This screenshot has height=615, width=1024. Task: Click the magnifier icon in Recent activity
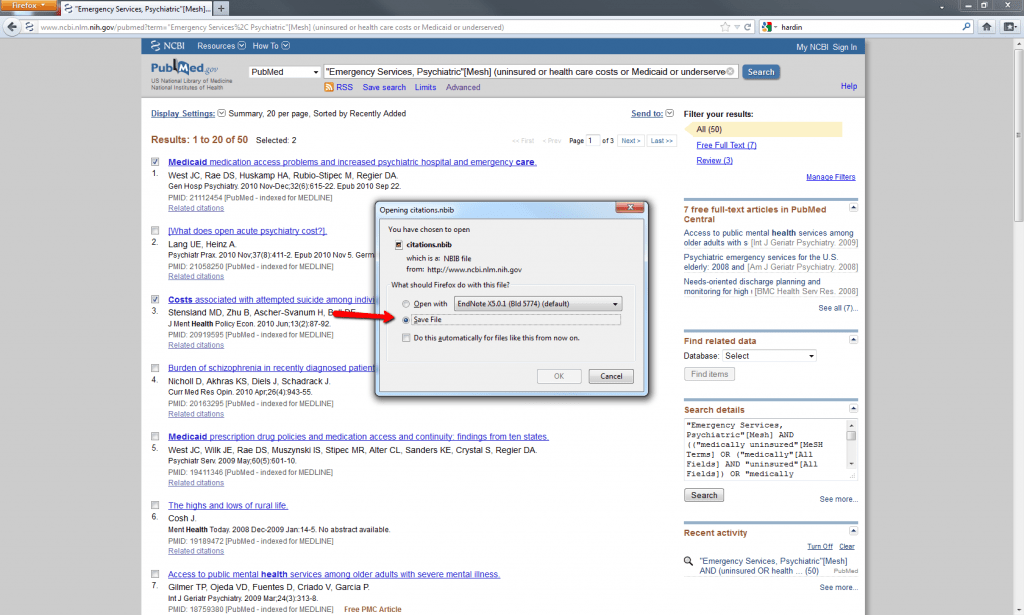click(689, 562)
